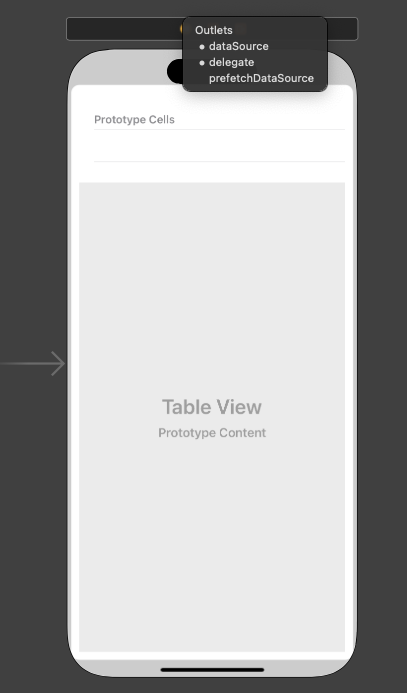This screenshot has width=407, height=693.
Task: Click the entry arrow's faded tail line
Action: click(x=22, y=364)
